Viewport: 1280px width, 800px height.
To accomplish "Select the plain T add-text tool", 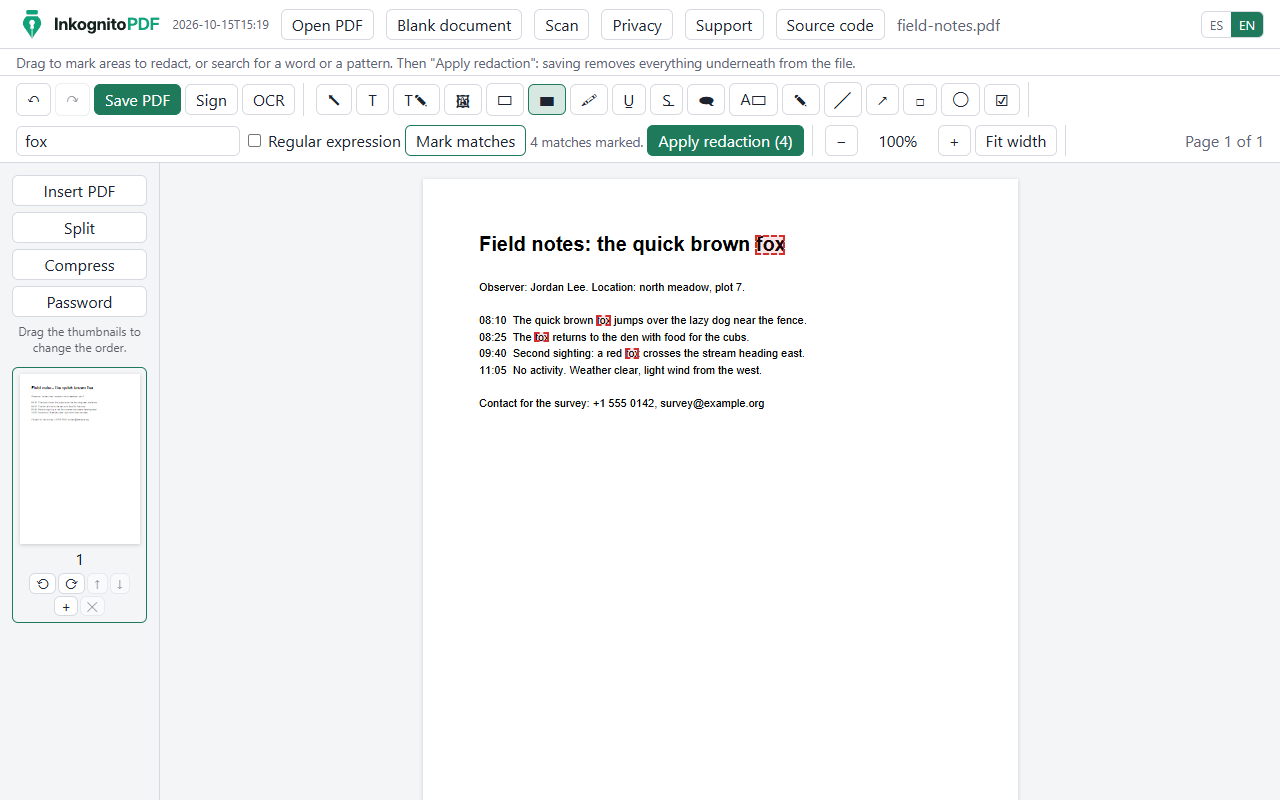I will tap(372, 100).
